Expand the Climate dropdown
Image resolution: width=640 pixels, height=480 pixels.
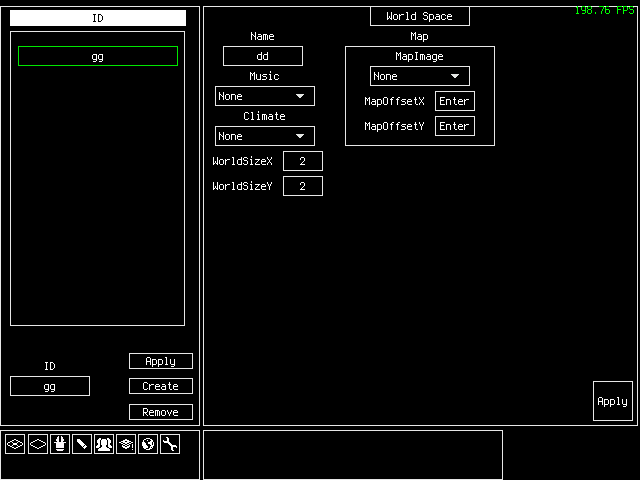pyautogui.click(x=265, y=136)
